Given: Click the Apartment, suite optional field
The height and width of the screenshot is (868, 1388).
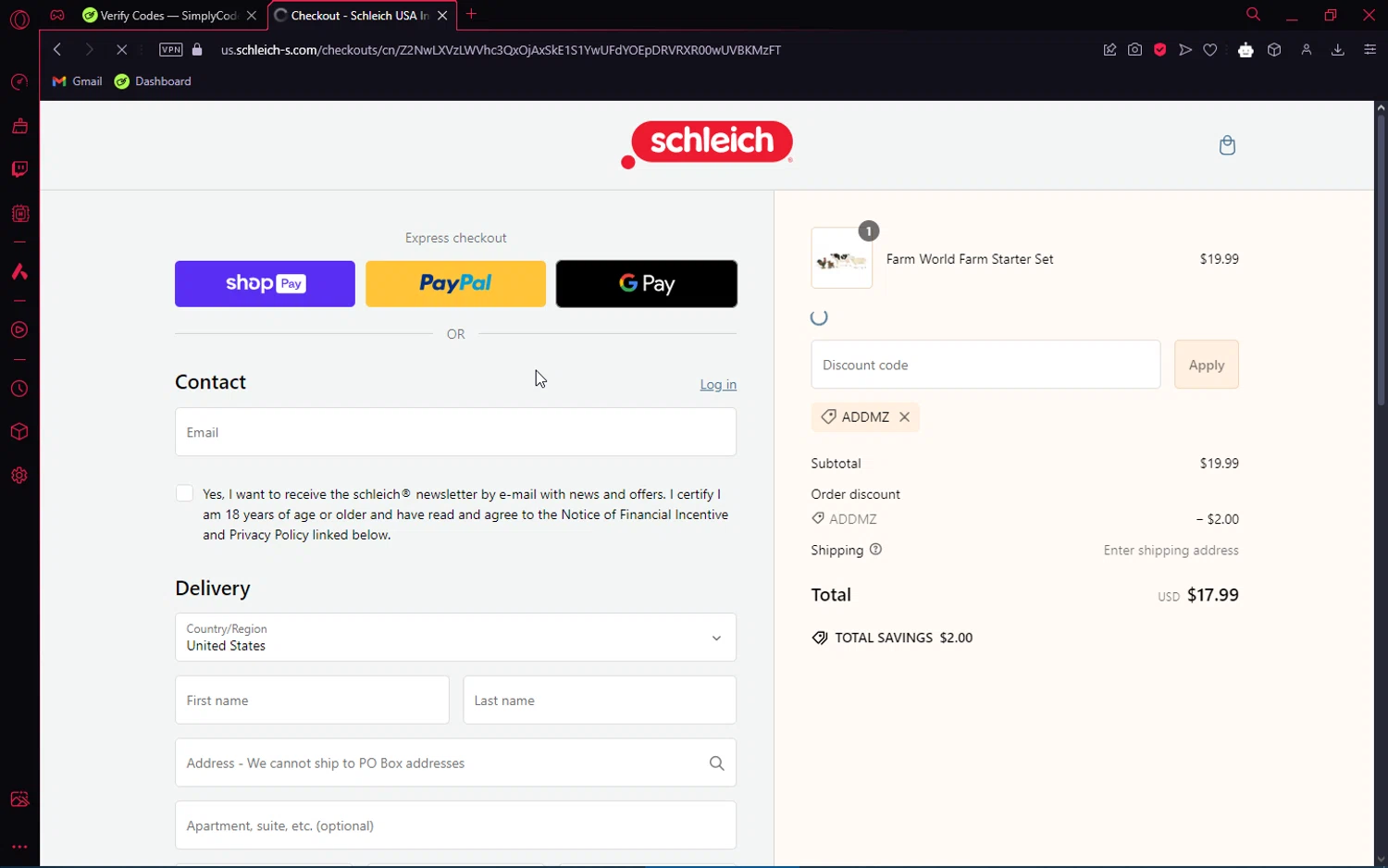Looking at the screenshot, I should click(455, 825).
